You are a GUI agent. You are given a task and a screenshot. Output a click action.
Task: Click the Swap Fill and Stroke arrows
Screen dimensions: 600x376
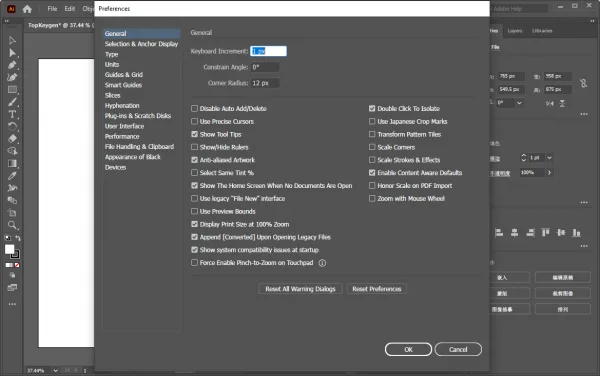pyautogui.click(x=18, y=238)
